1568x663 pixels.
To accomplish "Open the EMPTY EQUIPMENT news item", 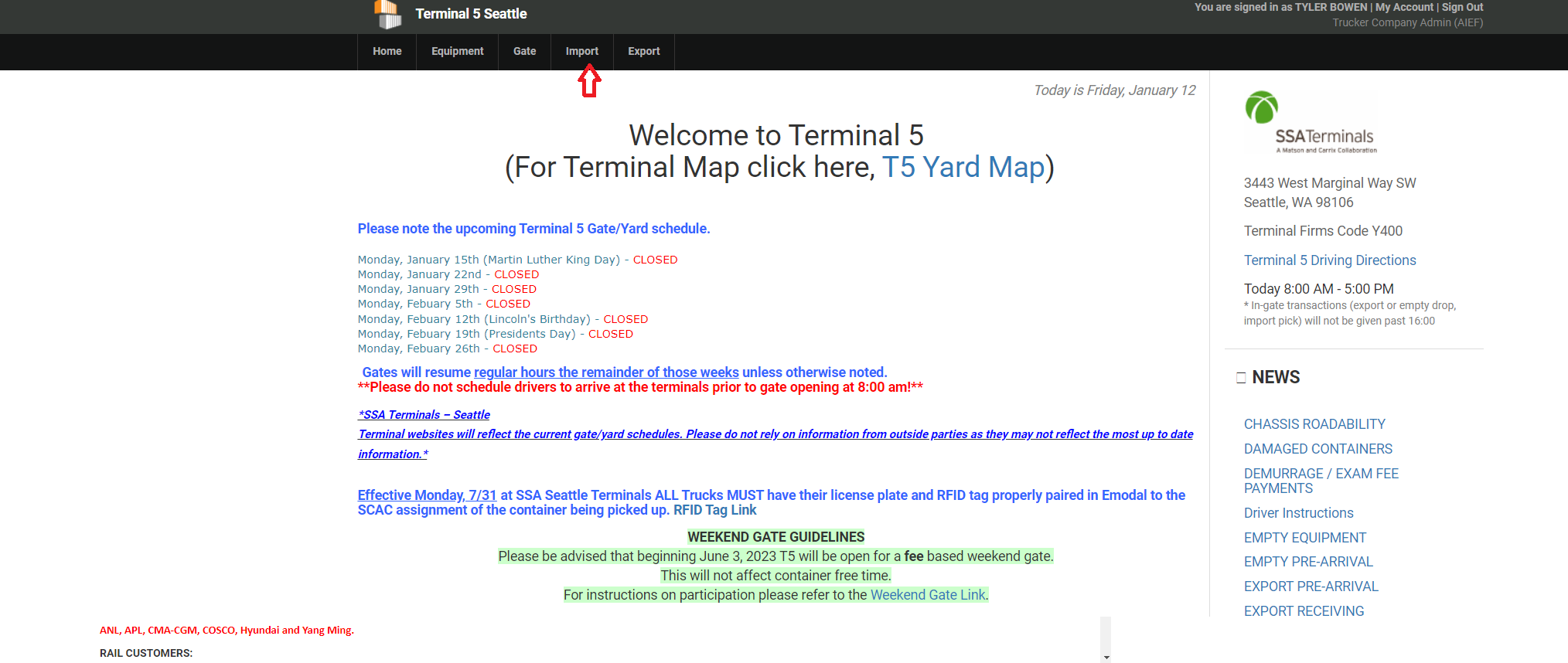I will [x=1304, y=538].
